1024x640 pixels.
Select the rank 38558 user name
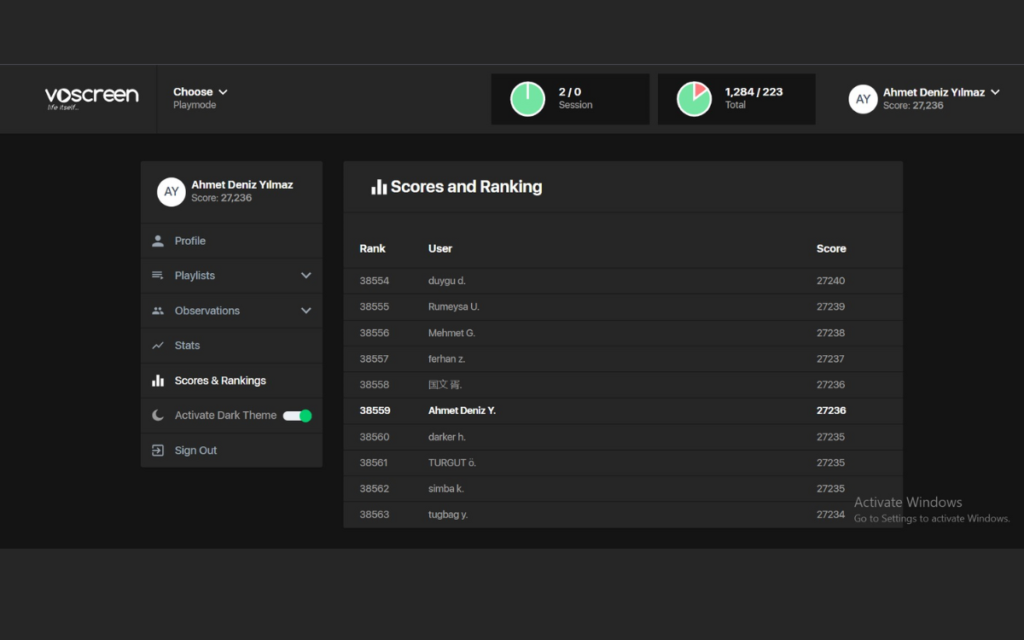coord(445,385)
